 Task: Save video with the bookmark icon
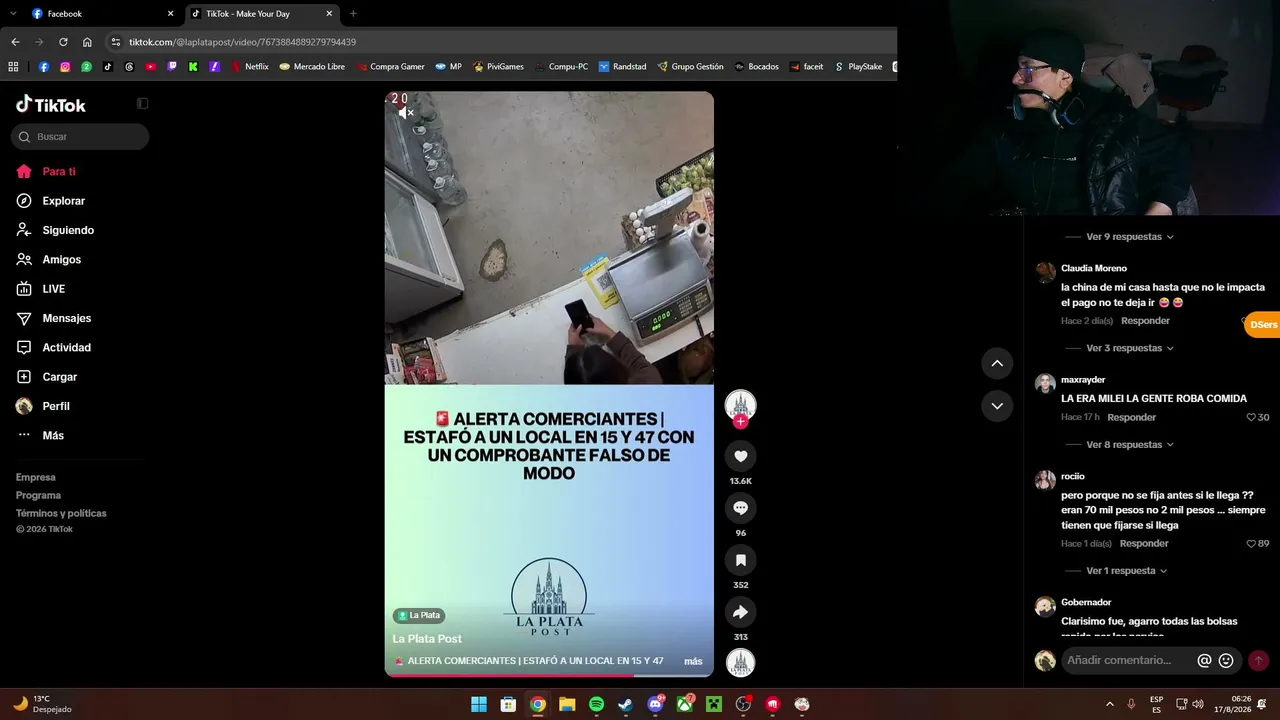[740, 560]
